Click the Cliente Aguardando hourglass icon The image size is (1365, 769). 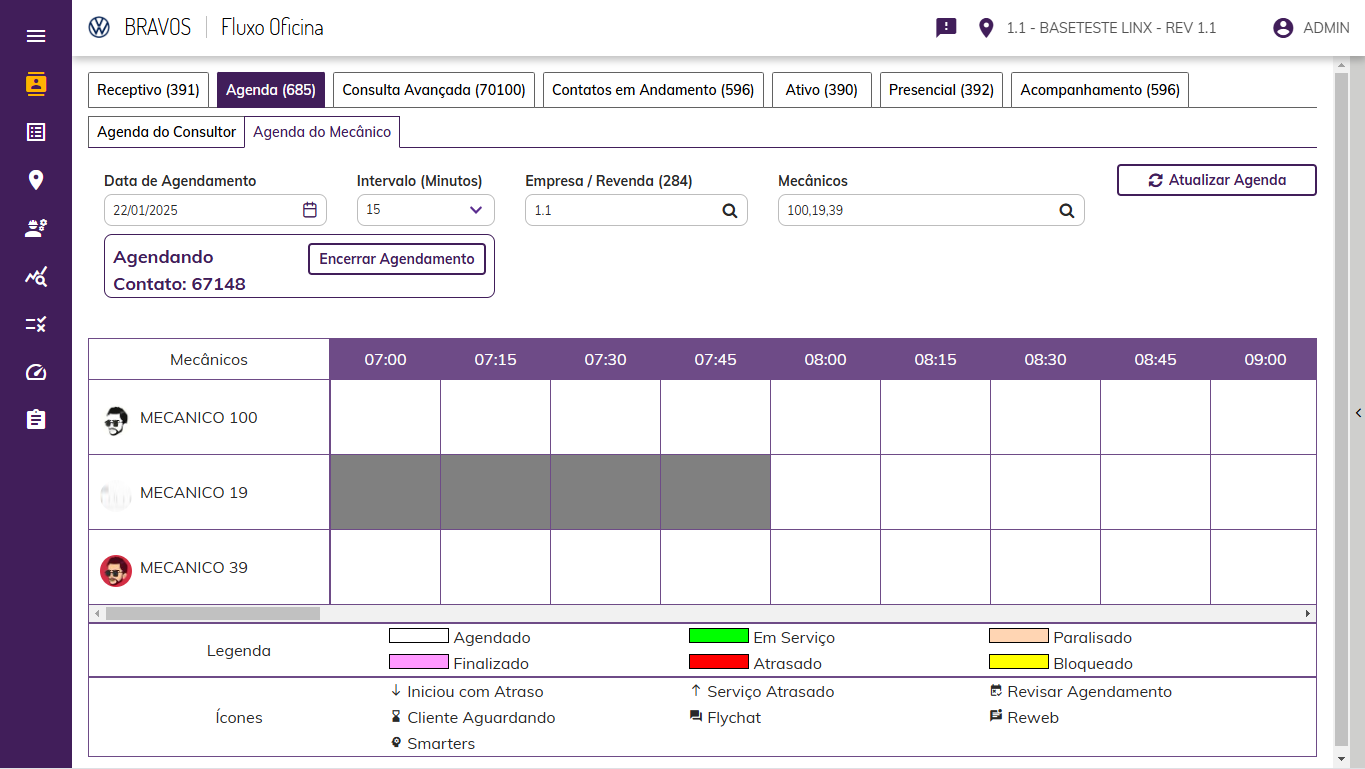(x=396, y=717)
